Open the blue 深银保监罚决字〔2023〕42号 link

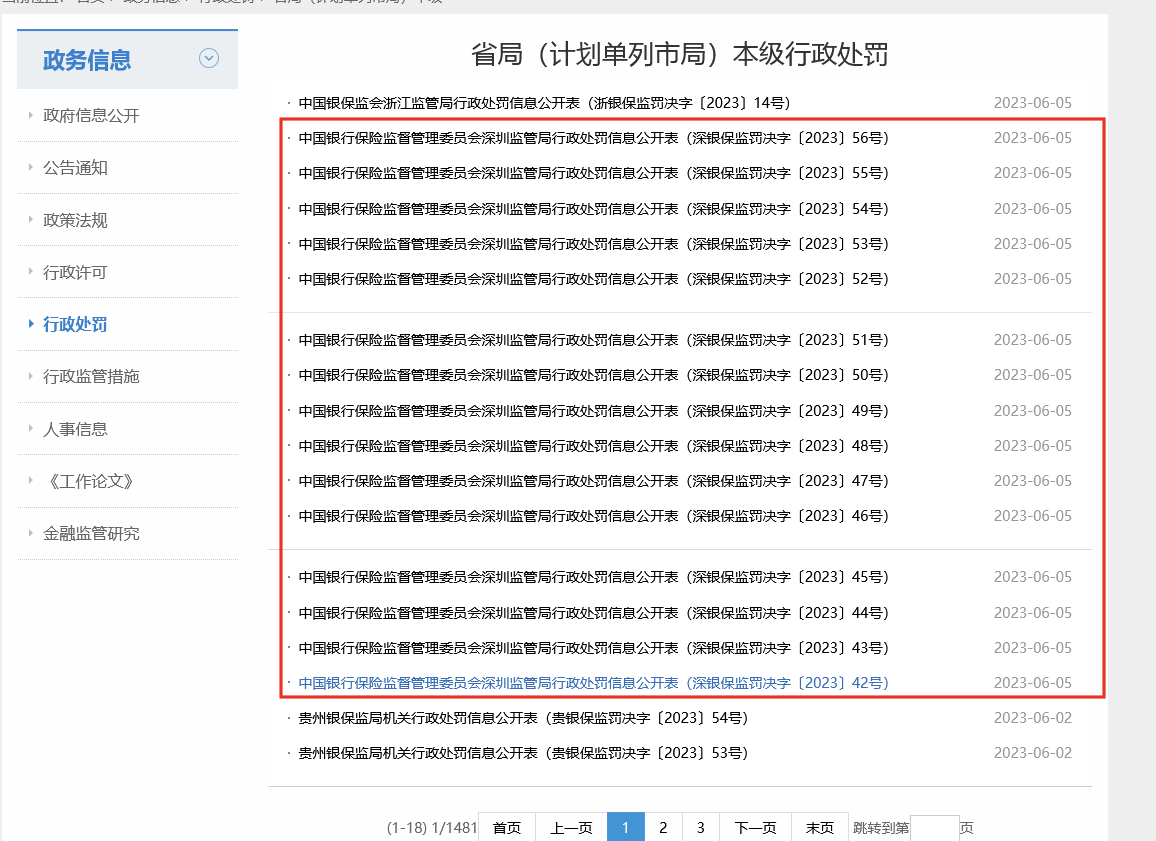[593, 683]
